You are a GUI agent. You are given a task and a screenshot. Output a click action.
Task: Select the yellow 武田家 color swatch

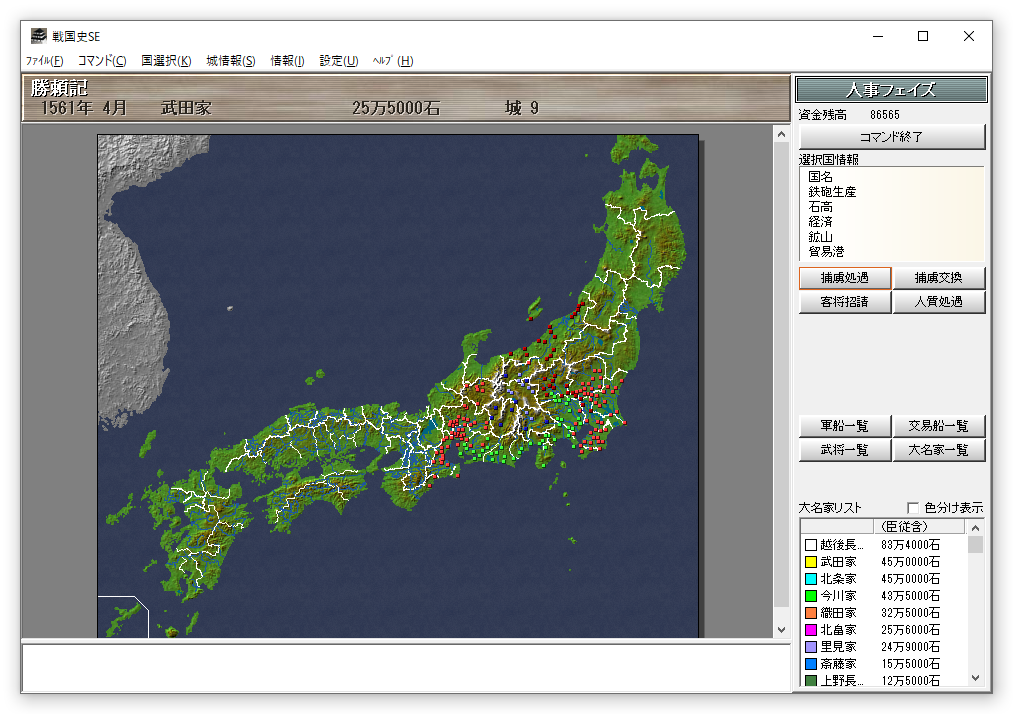(811, 562)
